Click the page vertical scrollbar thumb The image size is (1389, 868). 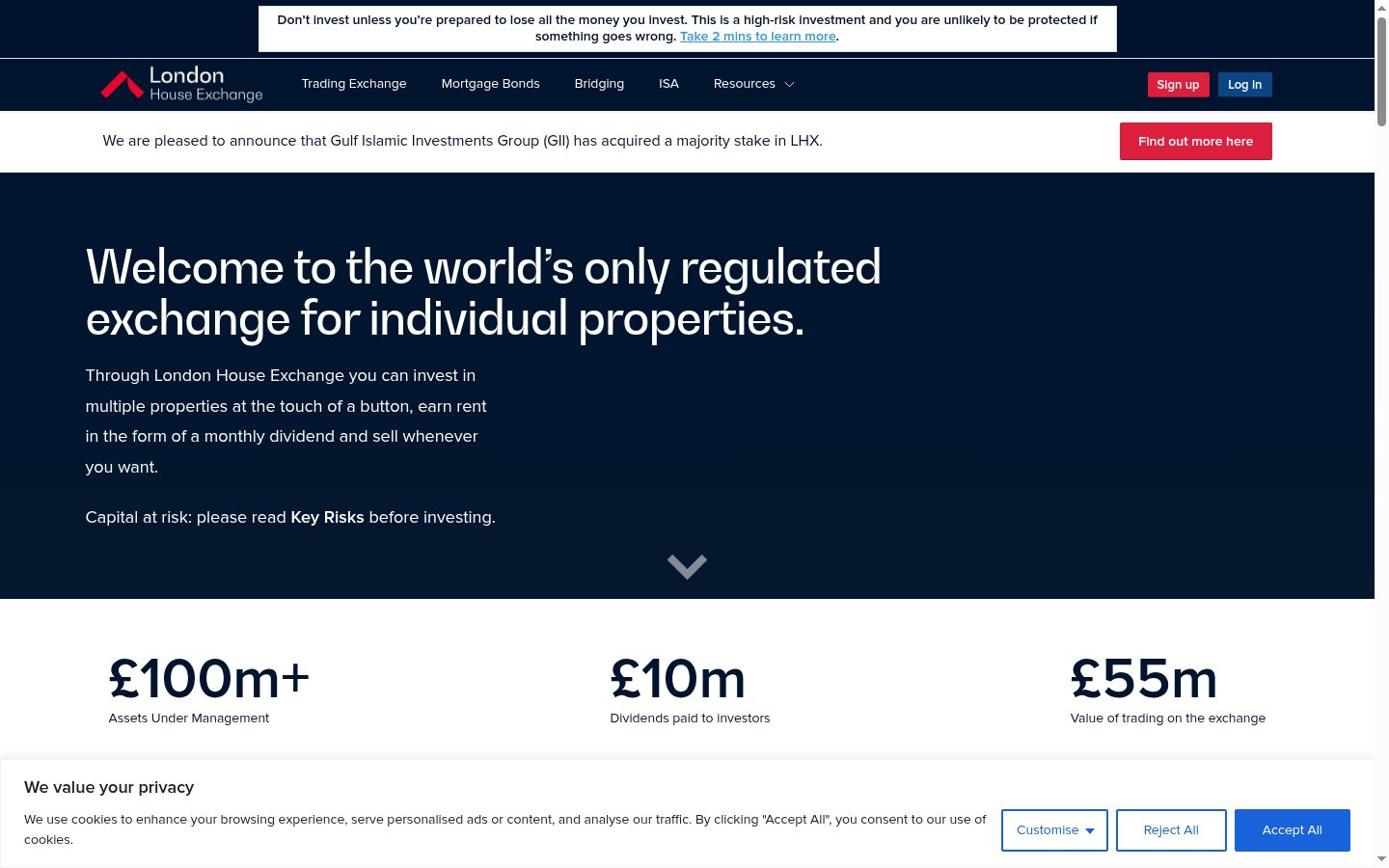tap(1381, 69)
